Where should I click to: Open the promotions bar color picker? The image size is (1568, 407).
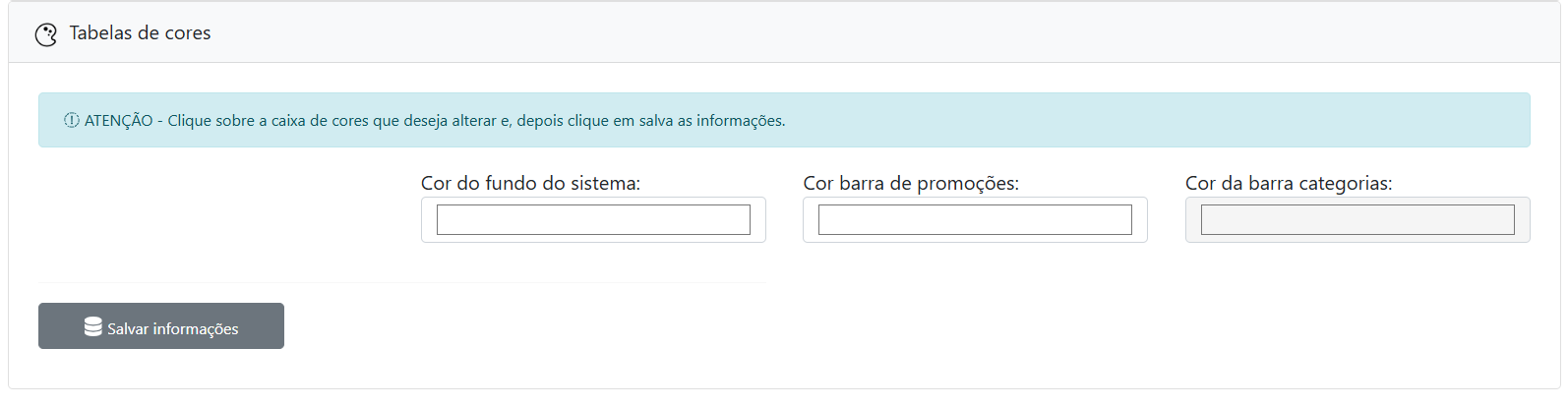(975, 219)
